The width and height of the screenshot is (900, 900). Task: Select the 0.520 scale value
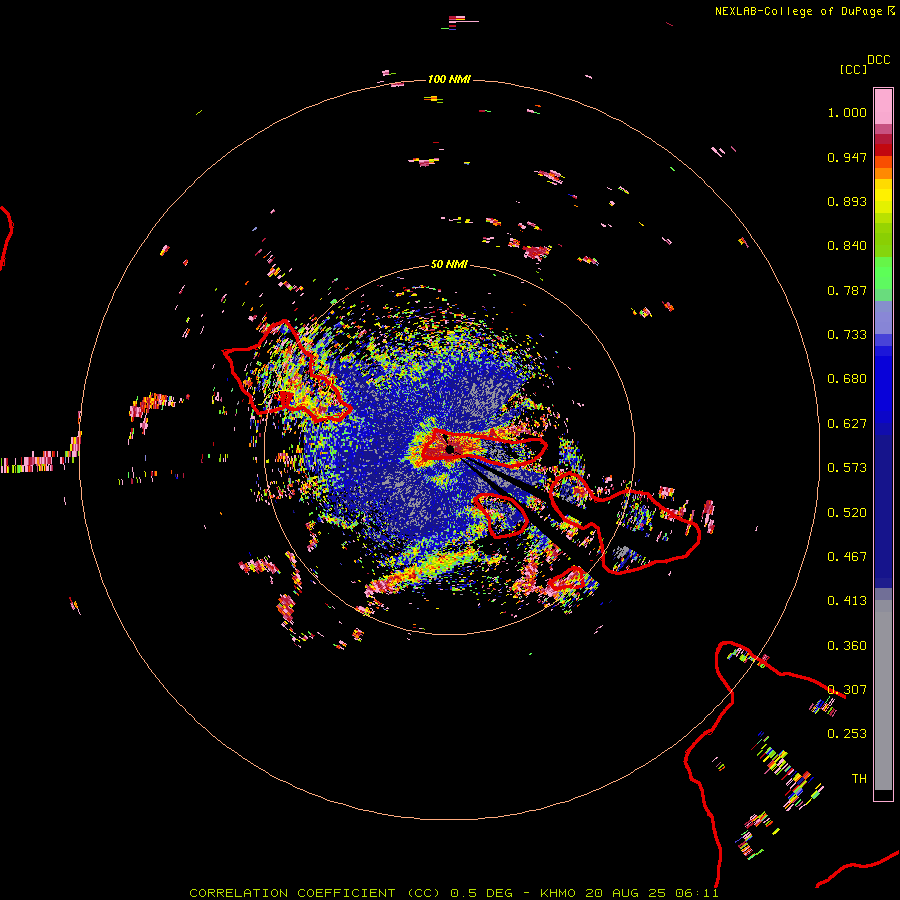click(847, 513)
